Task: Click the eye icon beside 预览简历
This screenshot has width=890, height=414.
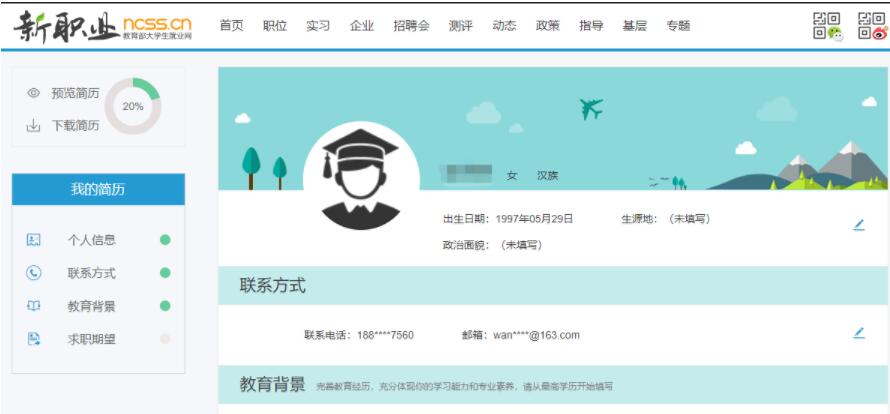Action: point(33,93)
